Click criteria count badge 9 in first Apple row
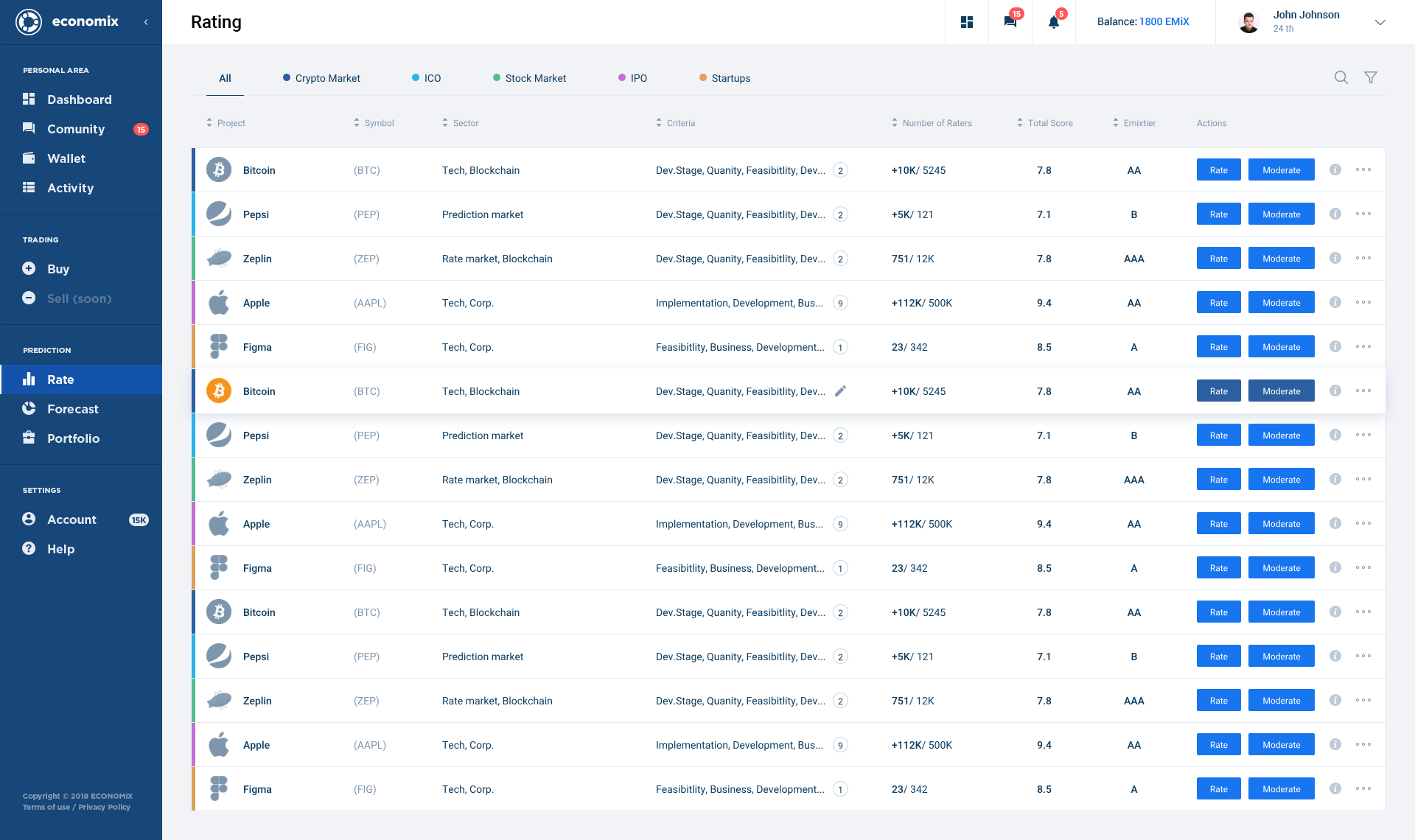 pyautogui.click(x=839, y=303)
